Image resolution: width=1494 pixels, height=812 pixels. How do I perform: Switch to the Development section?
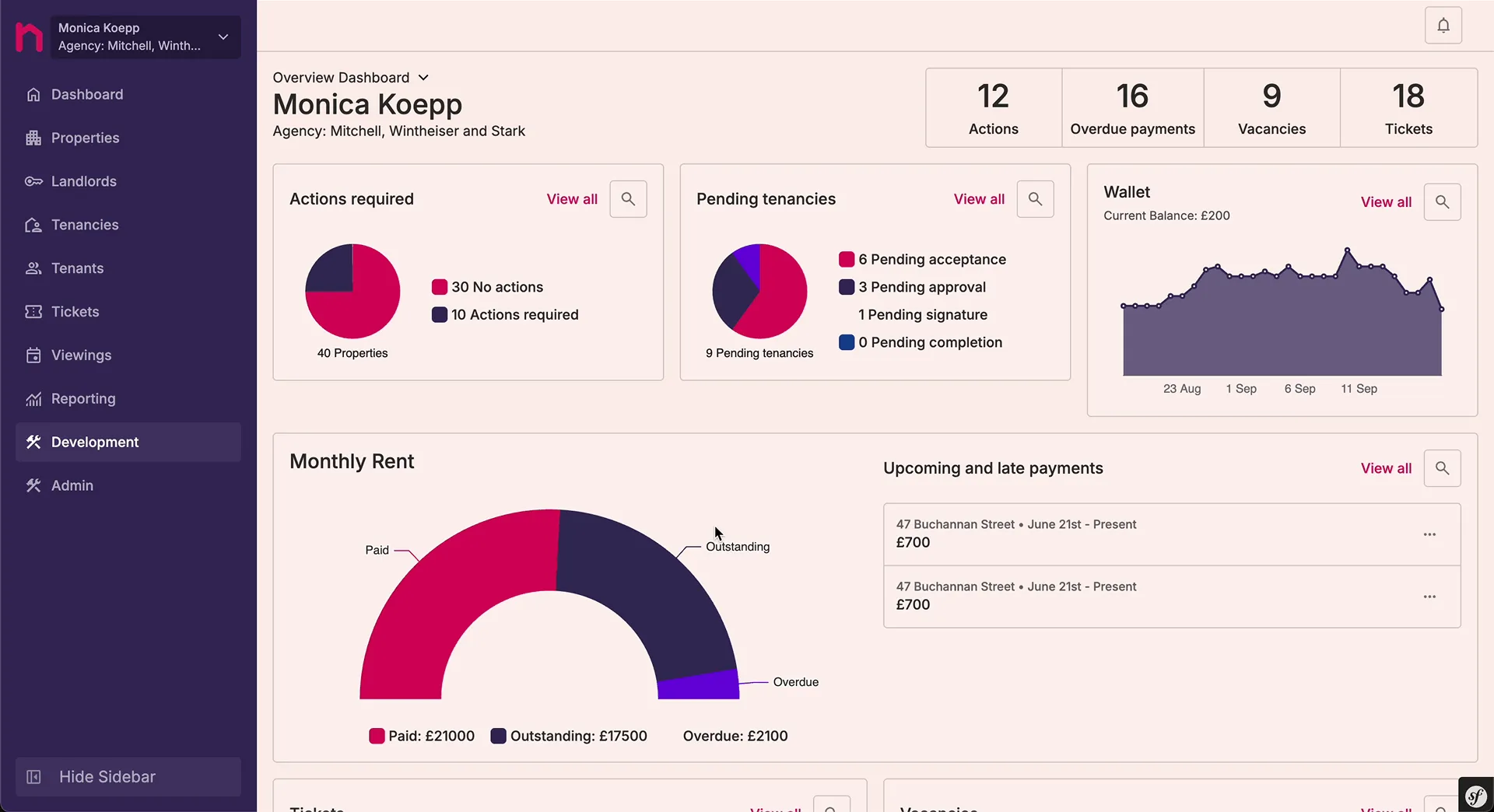[x=94, y=442]
